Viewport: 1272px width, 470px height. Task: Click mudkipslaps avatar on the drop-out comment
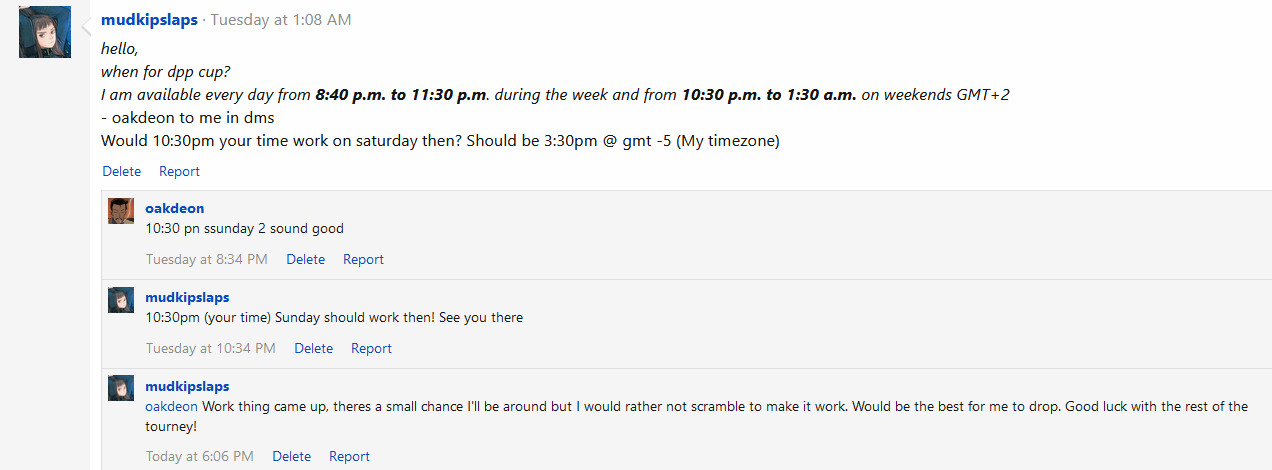(x=121, y=388)
